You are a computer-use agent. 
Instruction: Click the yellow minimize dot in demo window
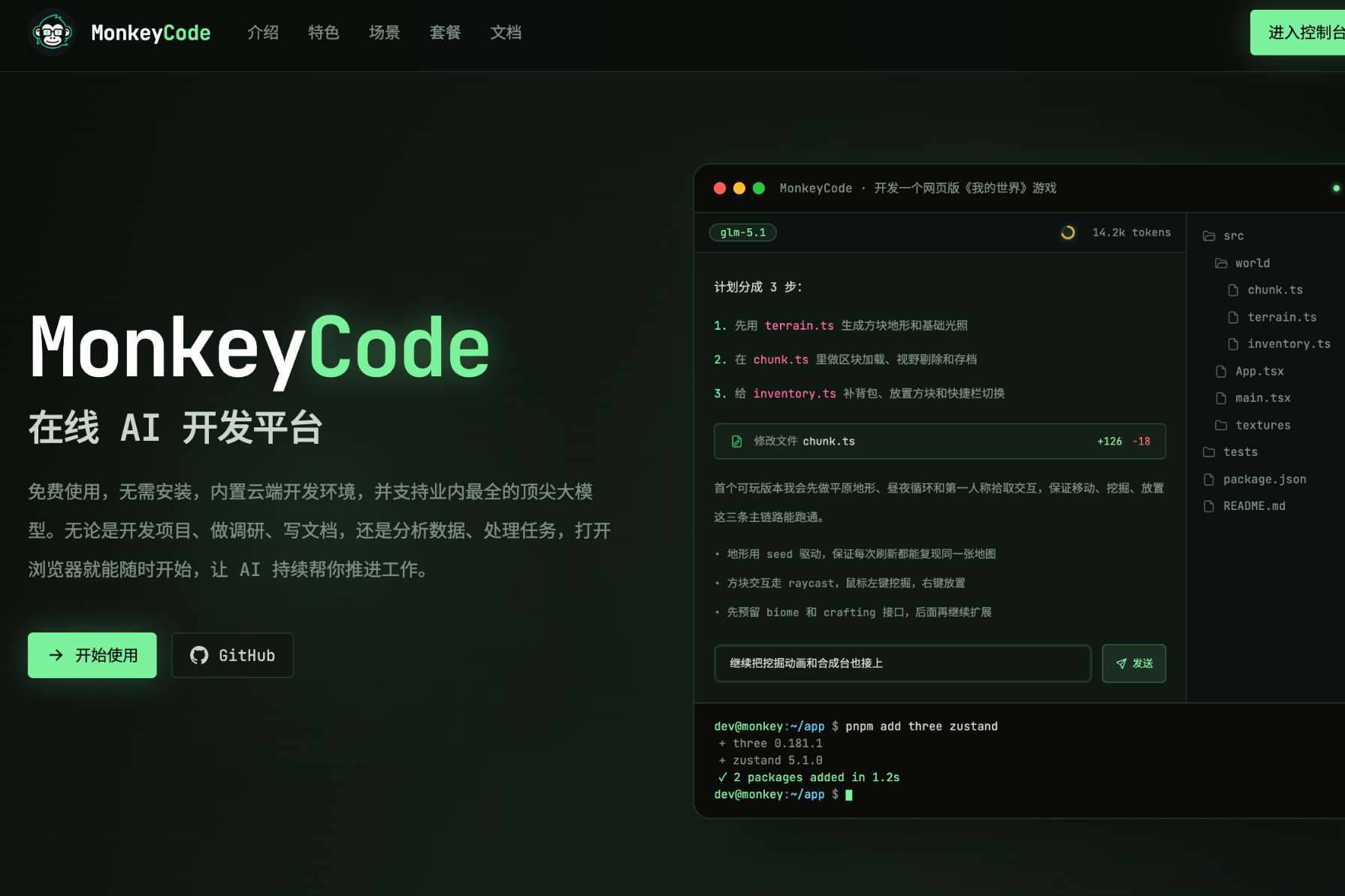coord(739,188)
